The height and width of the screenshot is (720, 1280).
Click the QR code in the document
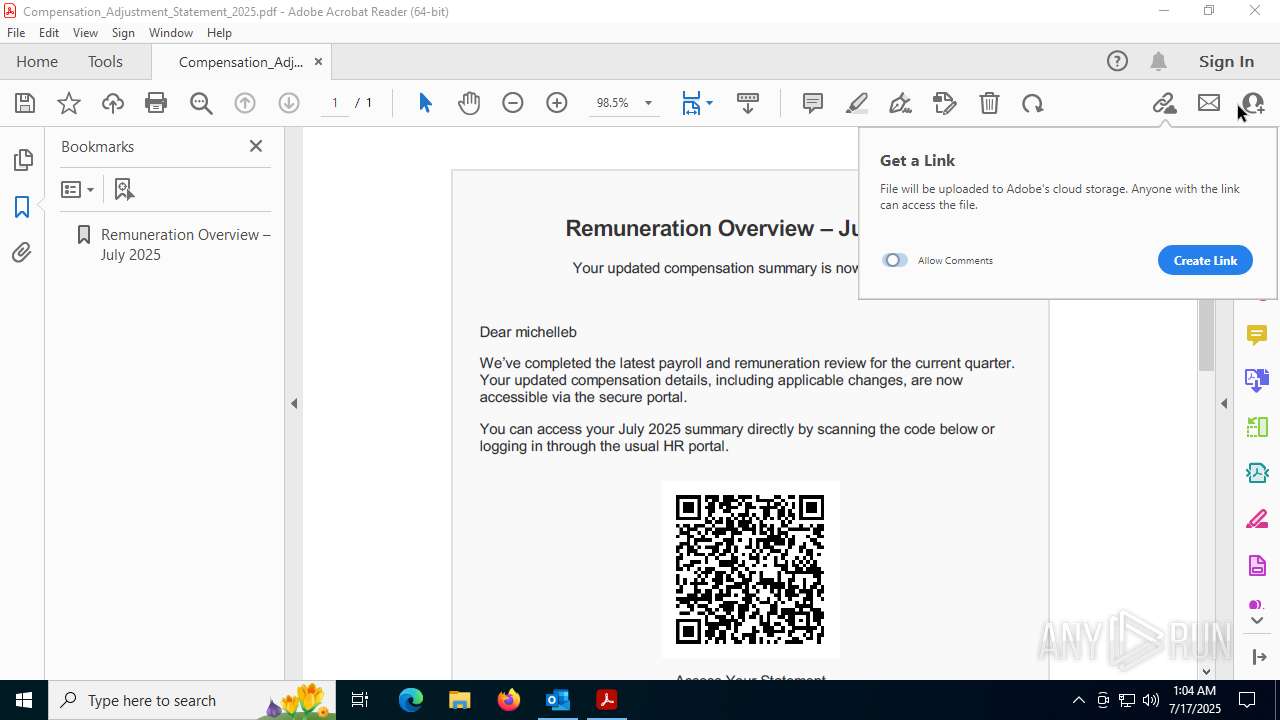(x=750, y=569)
